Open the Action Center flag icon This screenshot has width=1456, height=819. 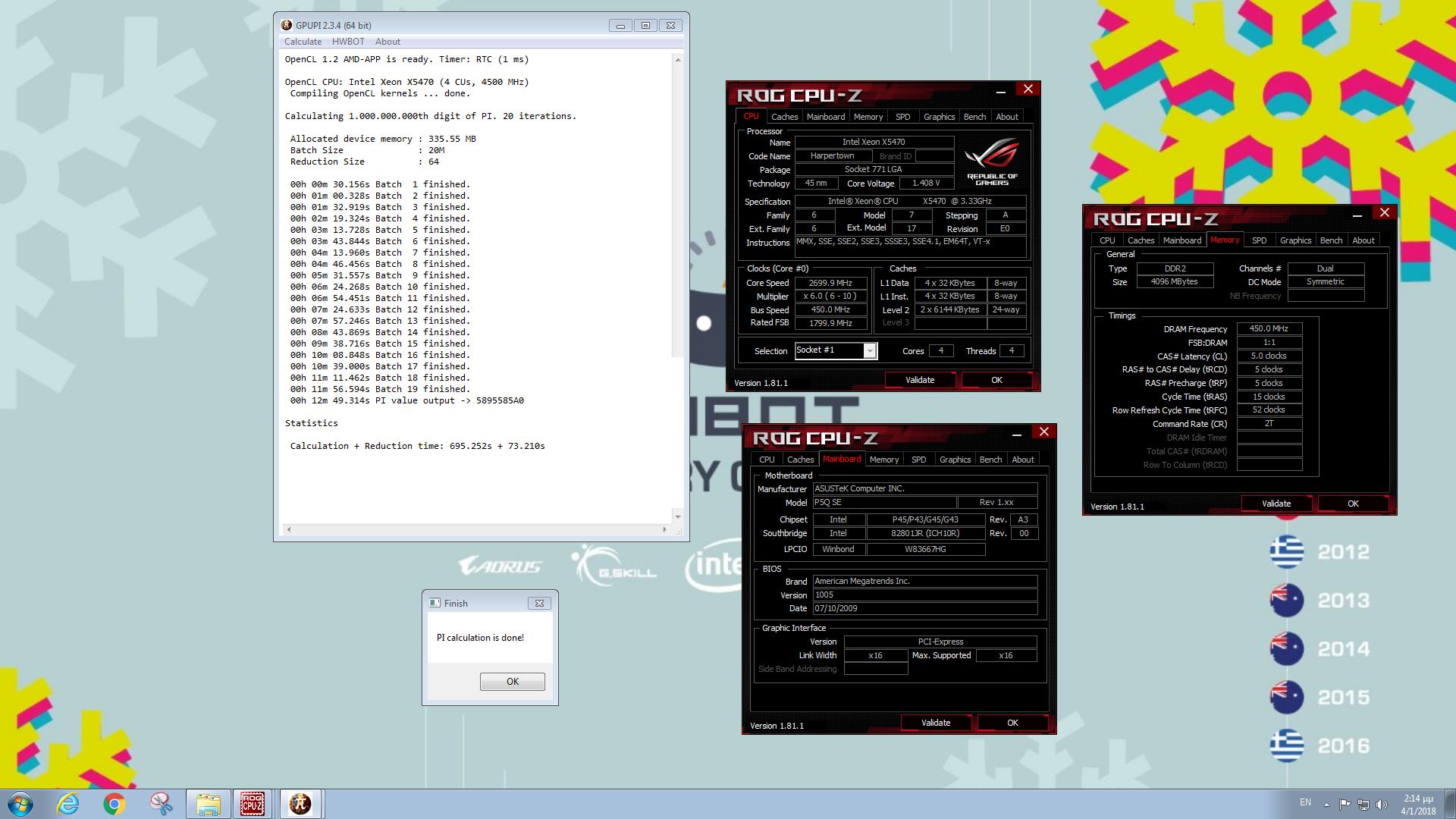click(1345, 804)
